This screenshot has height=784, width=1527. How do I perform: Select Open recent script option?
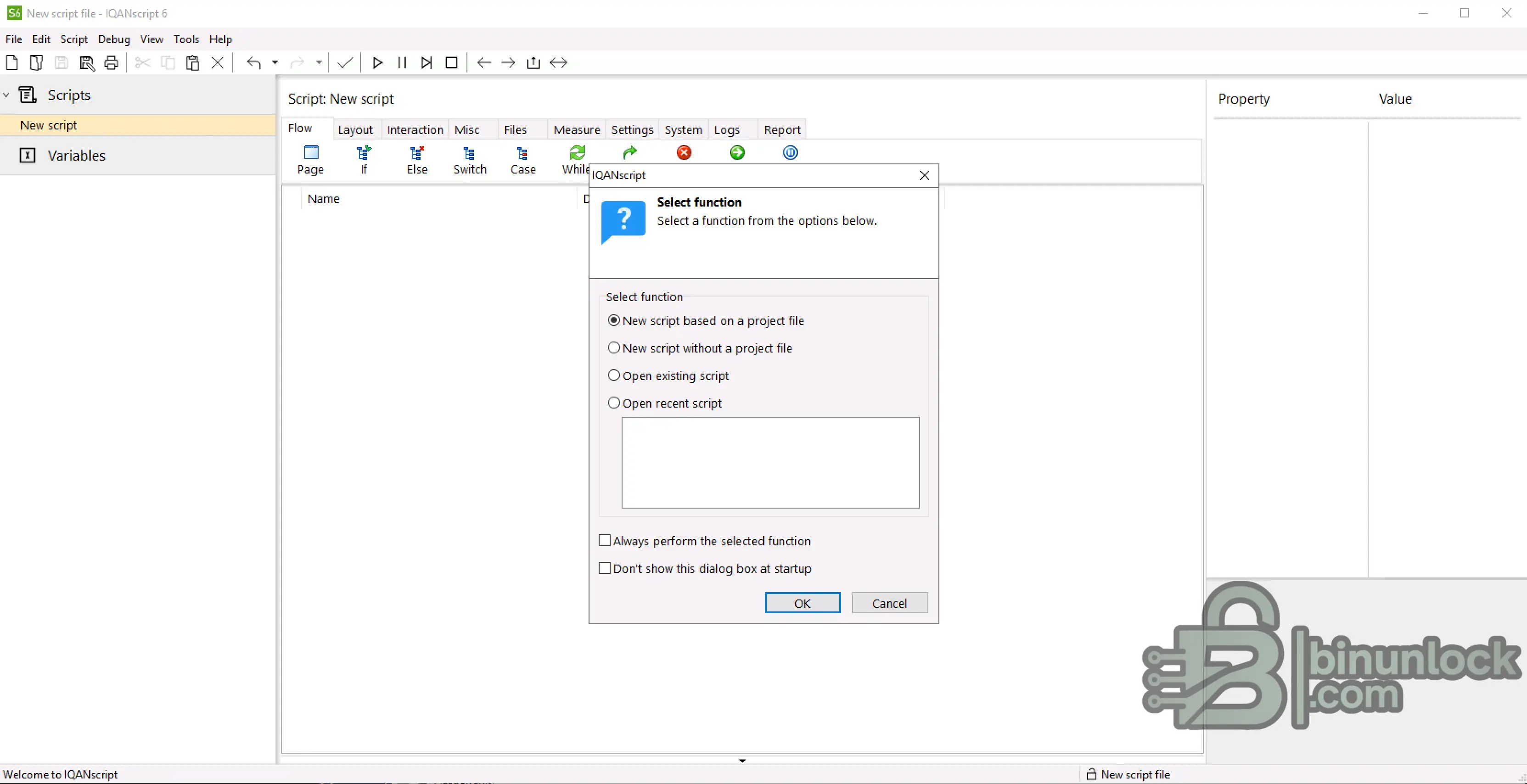(664, 403)
